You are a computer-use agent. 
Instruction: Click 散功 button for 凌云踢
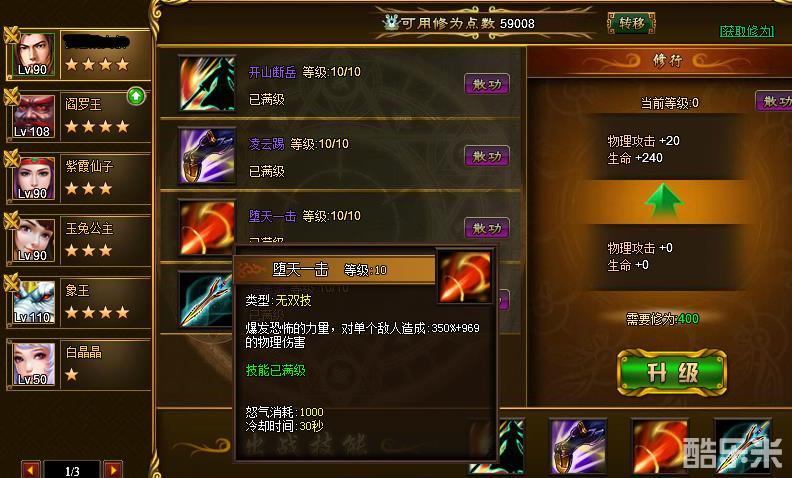(487, 156)
